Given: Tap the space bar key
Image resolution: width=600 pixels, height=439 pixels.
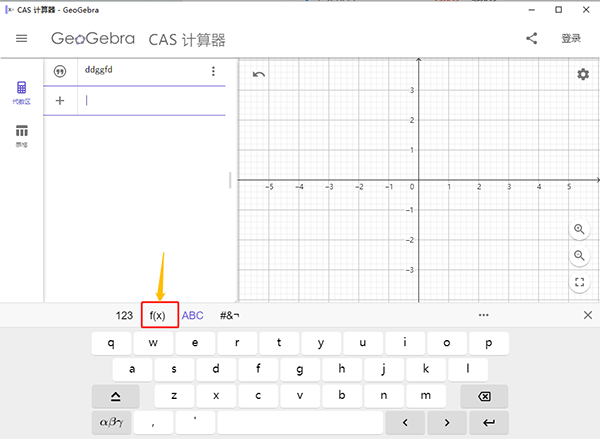Looking at the screenshot, I should (300, 423).
